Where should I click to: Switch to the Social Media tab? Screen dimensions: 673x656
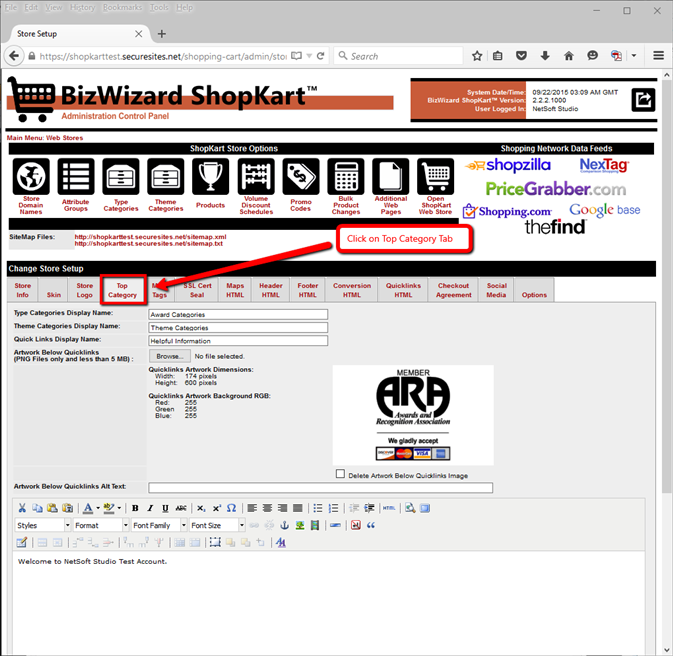pos(497,290)
